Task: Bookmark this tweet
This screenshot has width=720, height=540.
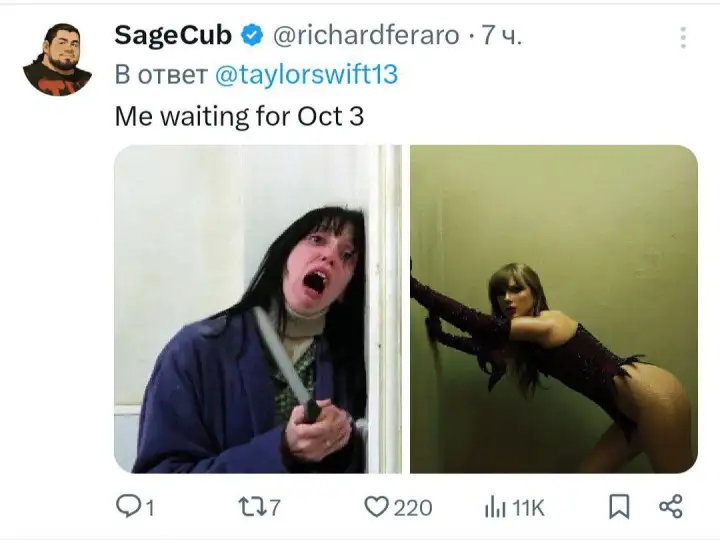Action: coord(619,506)
